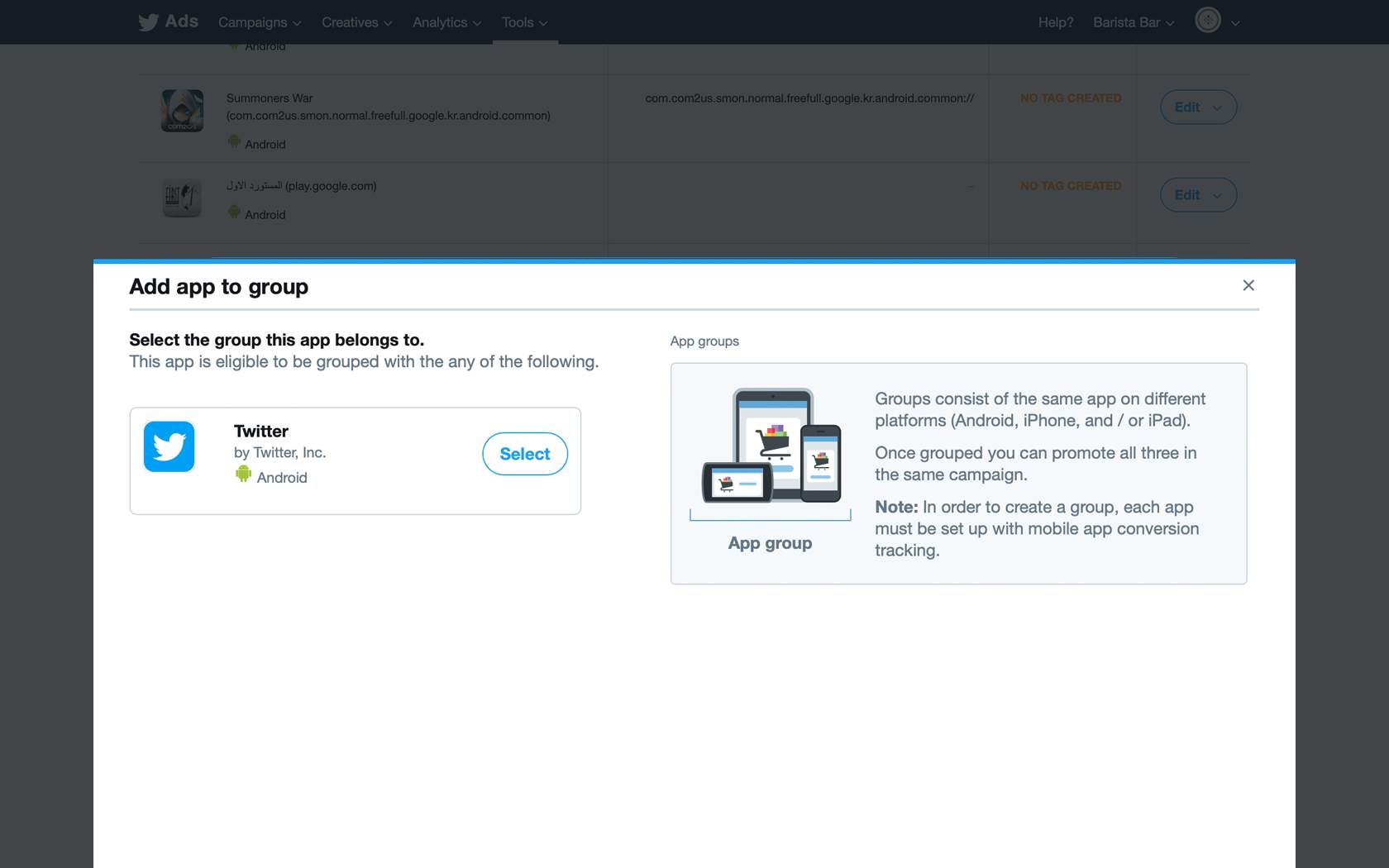Click the 'App groups' heading
This screenshot has width=1389, height=868.
pos(704,341)
